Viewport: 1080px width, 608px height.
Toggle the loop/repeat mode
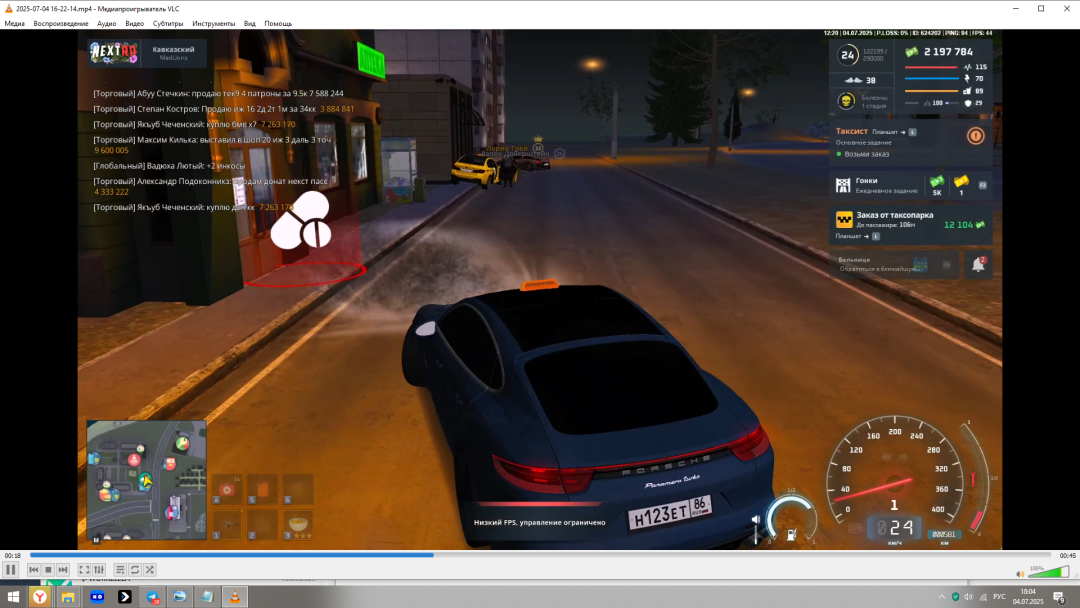(x=135, y=569)
